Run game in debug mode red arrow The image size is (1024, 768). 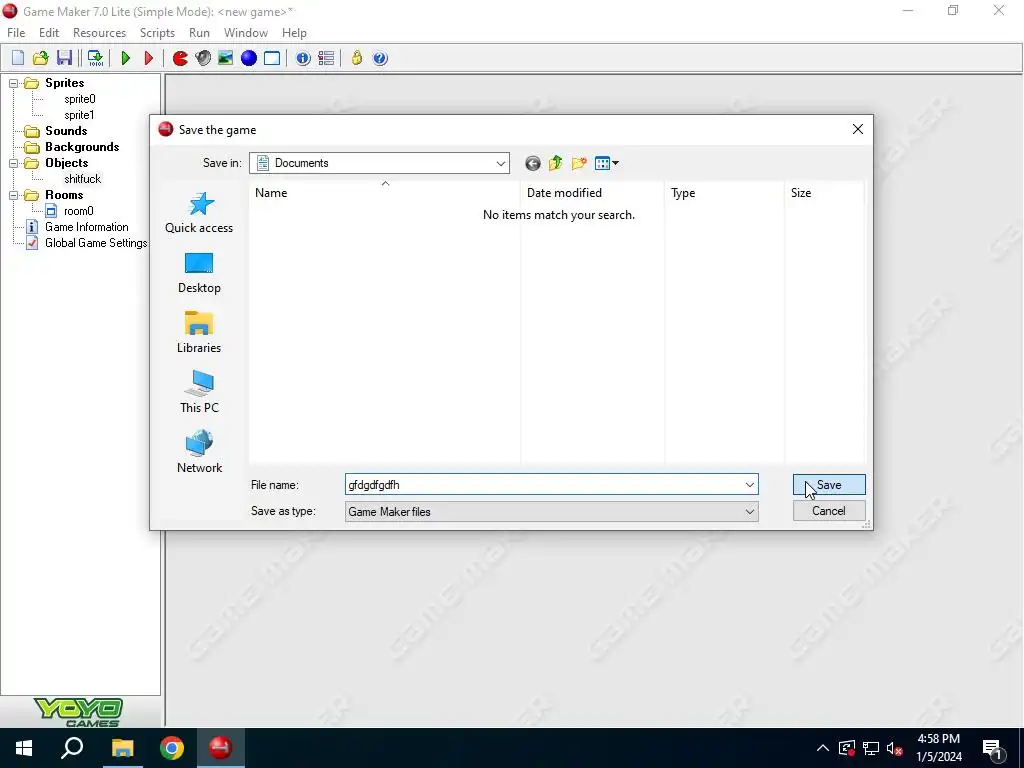point(148,58)
